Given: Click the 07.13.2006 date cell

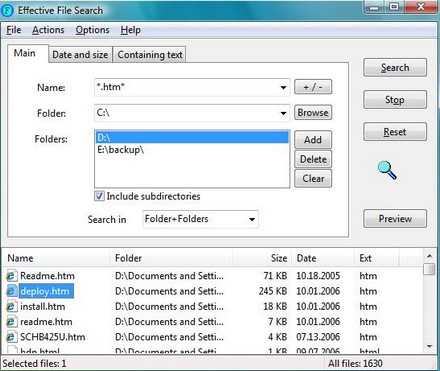Looking at the screenshot, I should (x=318, y=337).
